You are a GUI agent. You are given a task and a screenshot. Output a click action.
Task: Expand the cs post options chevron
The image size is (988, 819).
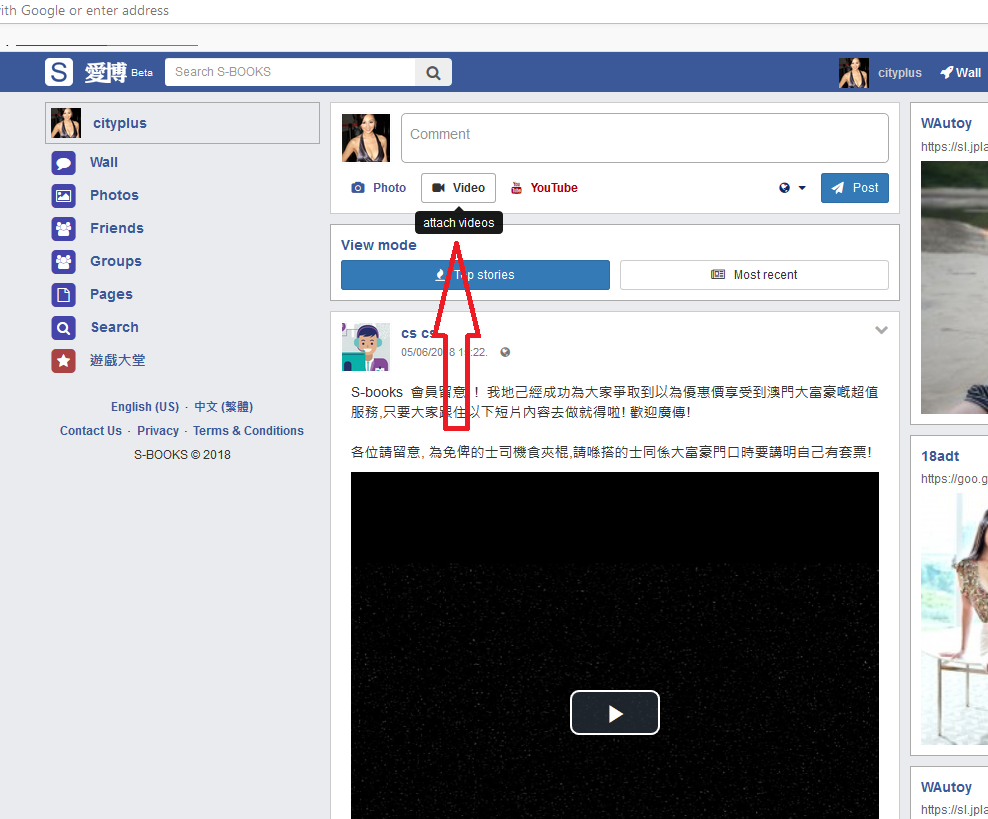tap(881, 330)
